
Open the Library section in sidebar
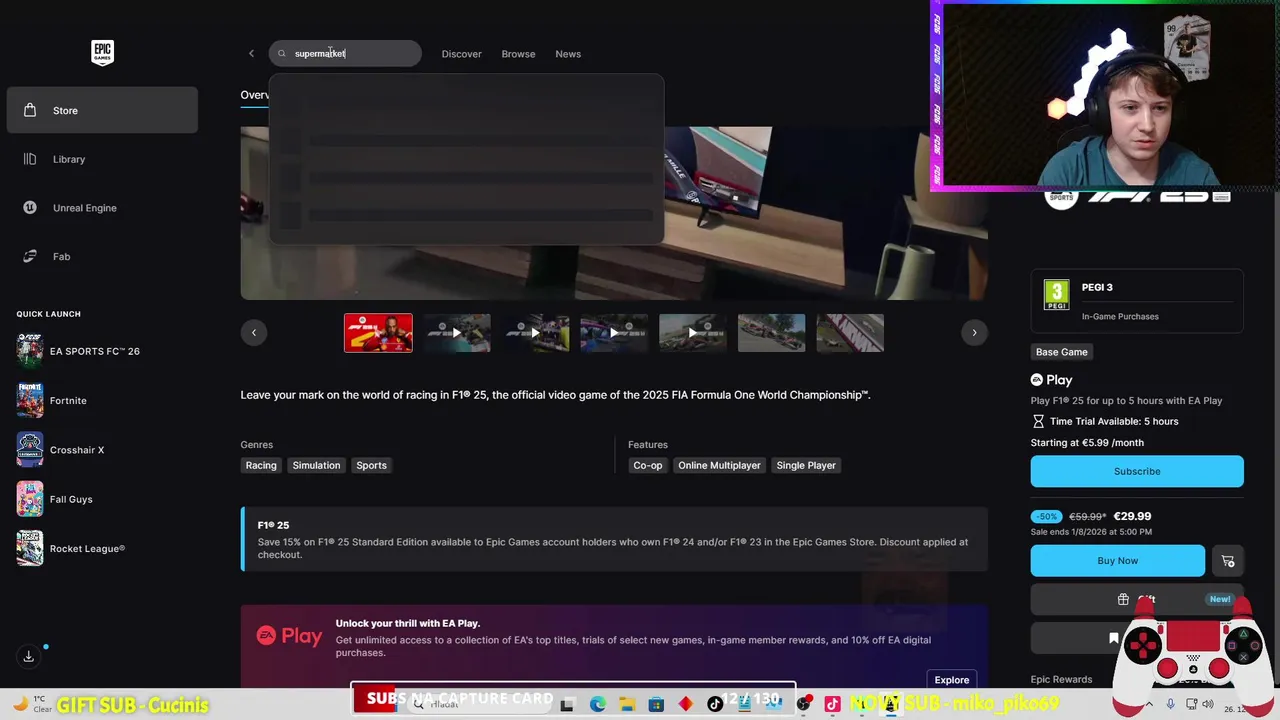102,159
